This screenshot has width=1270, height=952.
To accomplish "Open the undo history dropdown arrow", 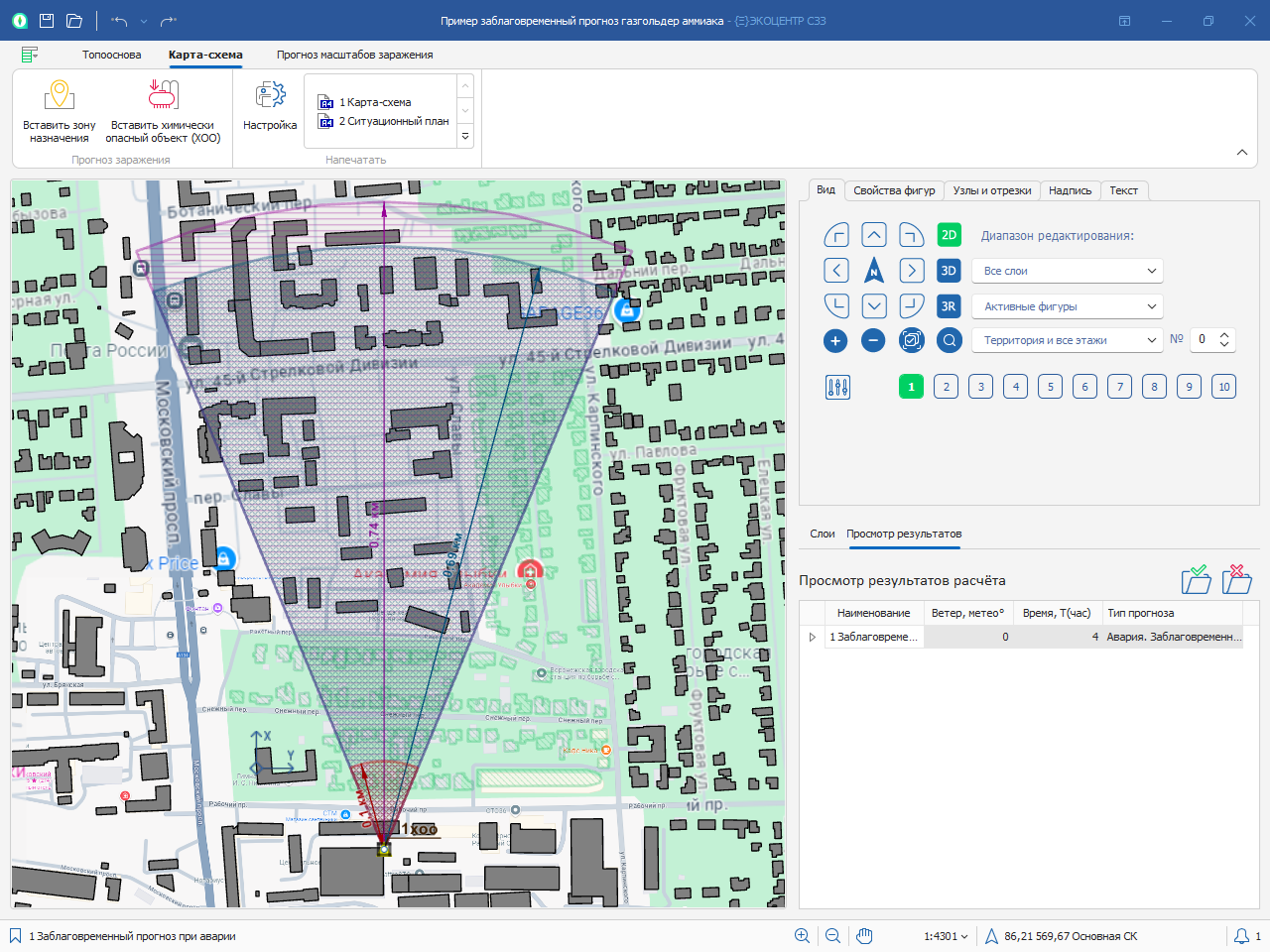I will pyautogui.click(x=144, y=21).
